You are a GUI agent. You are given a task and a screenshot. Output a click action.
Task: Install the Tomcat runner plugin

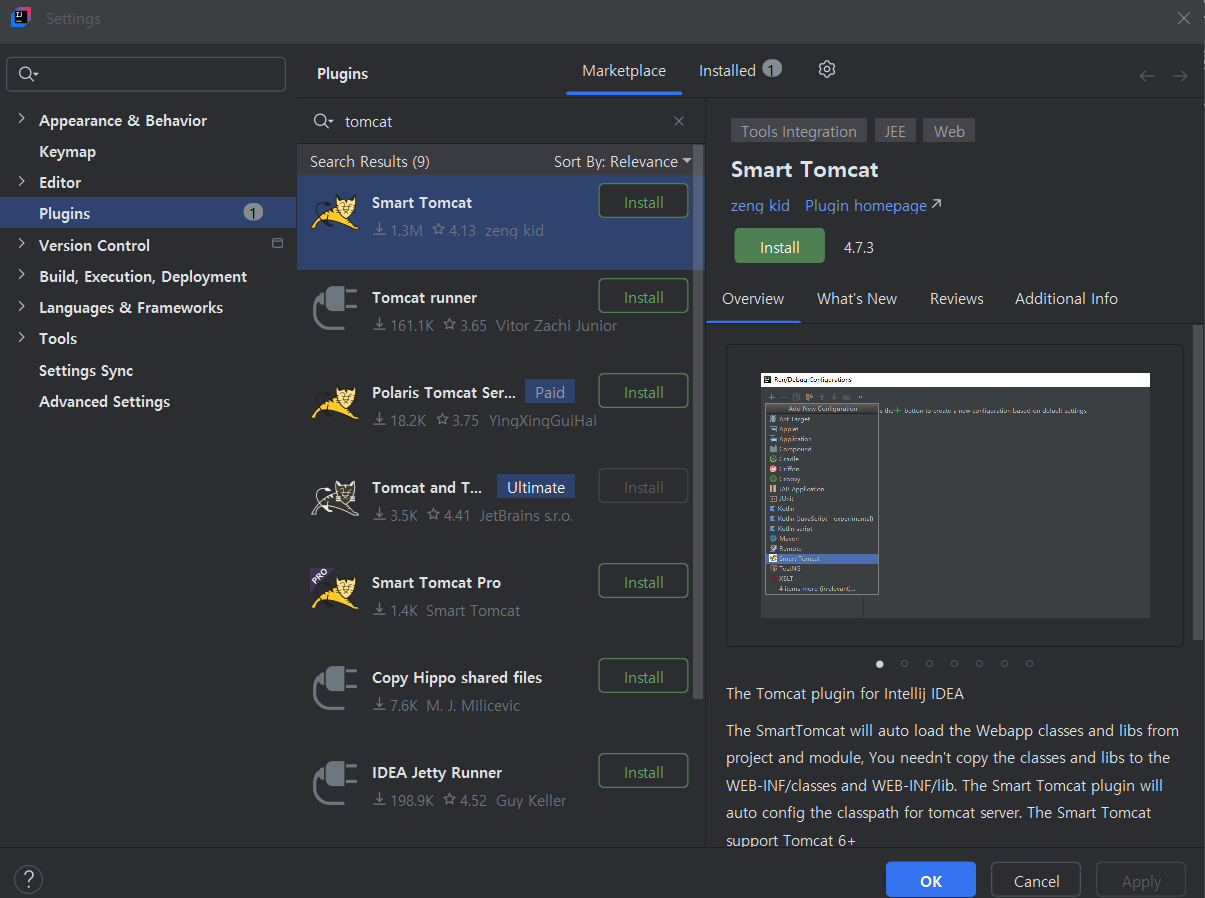coord(644,297)
